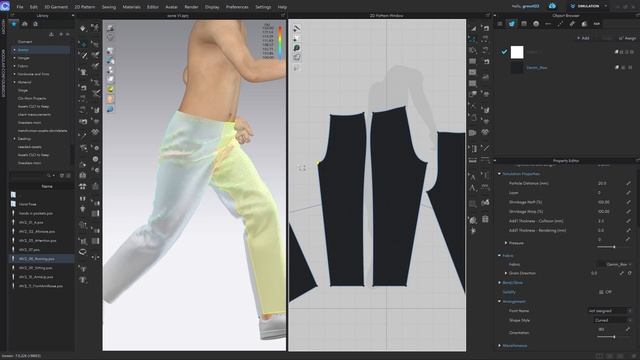Click the edit icon beside the Grain Direction value
This screenshot has width=640, height=360.
click(622, 273)
